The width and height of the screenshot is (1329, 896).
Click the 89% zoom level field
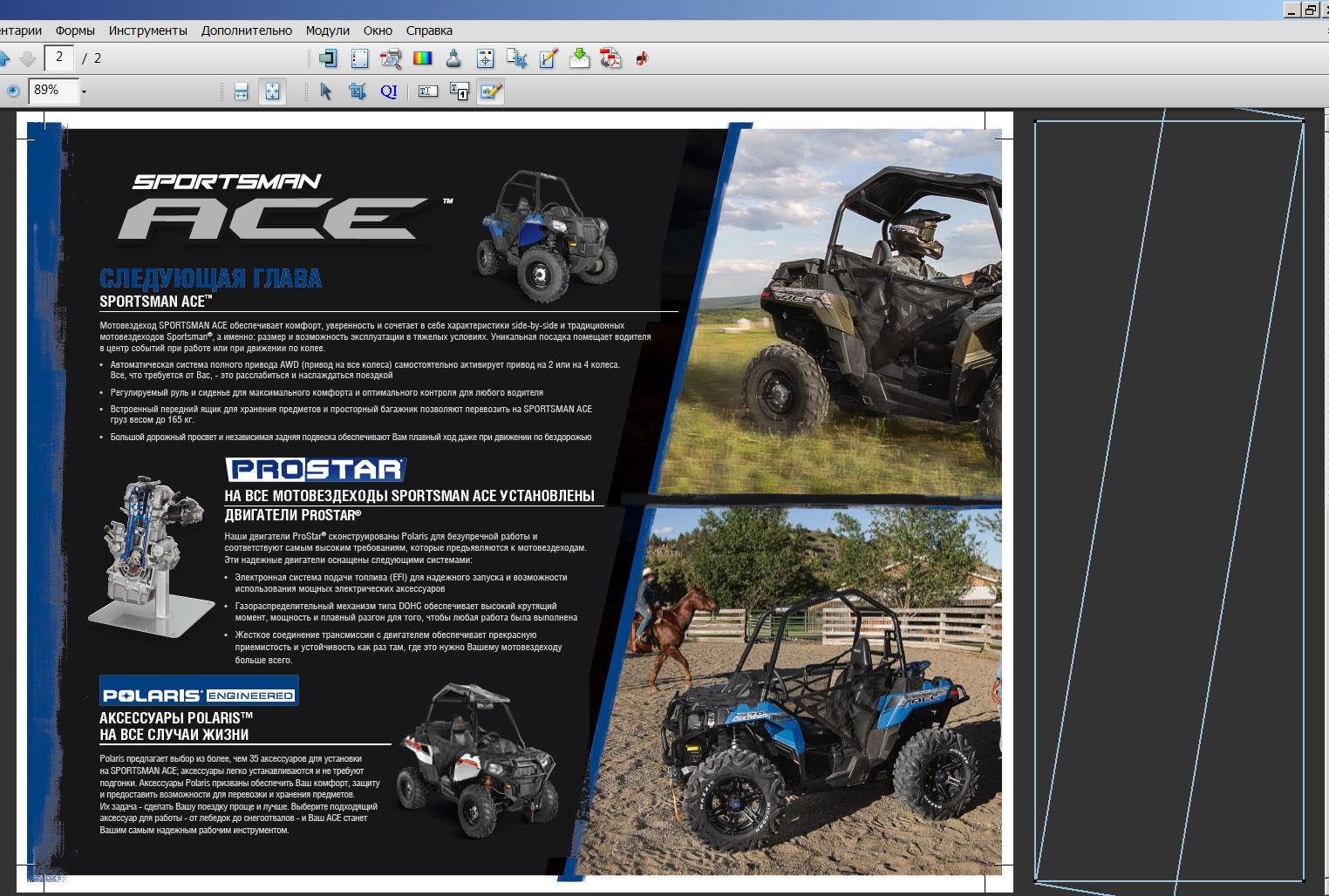click(x=54, y=91)
